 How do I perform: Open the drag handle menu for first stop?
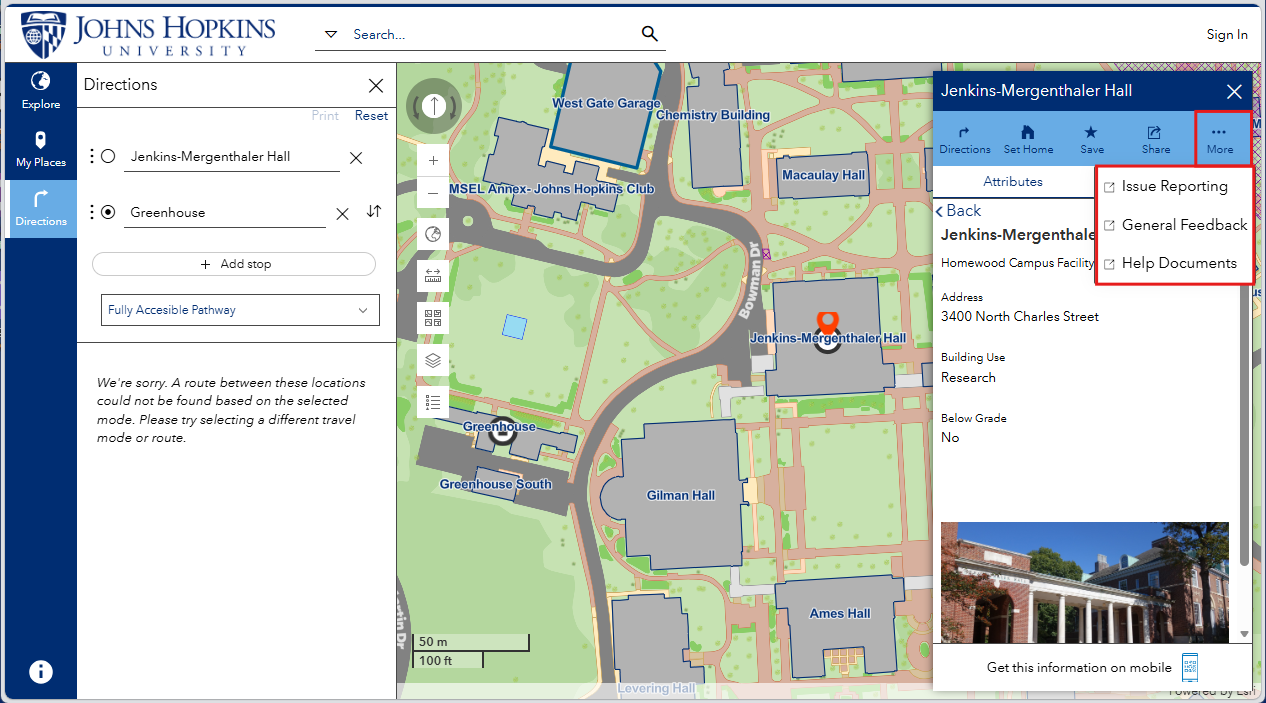92,156
